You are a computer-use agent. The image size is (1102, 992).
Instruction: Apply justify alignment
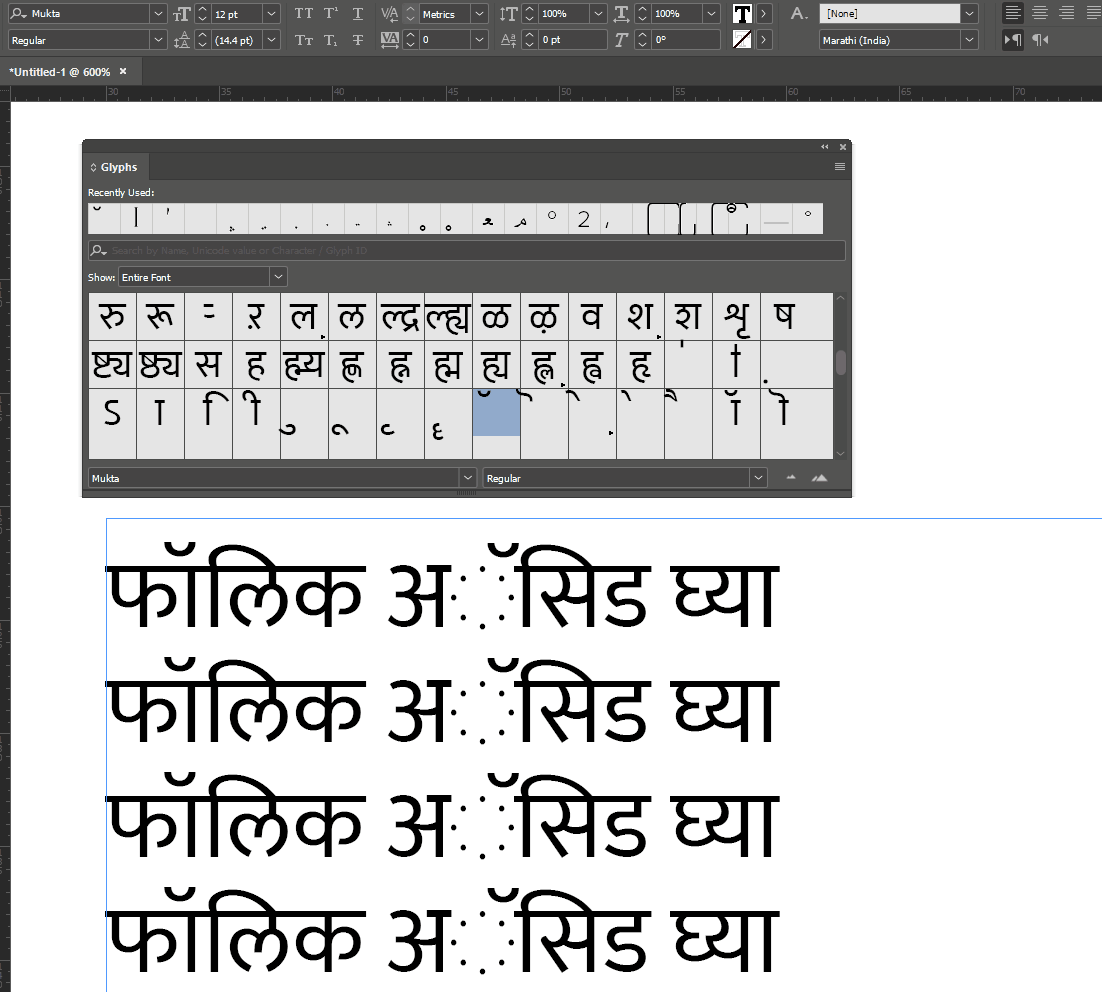1094,13
